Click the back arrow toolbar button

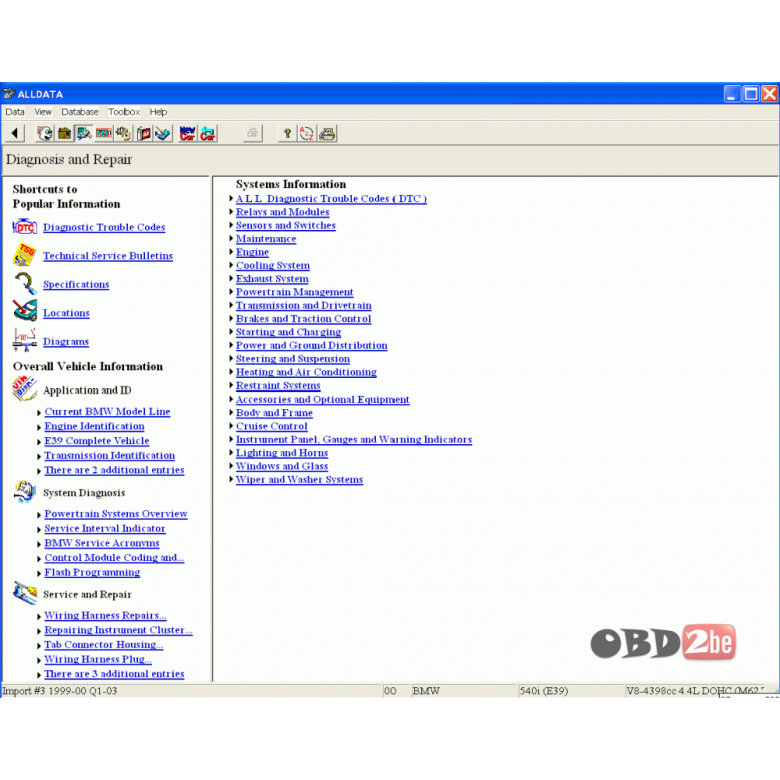click(x=15, y=133)
